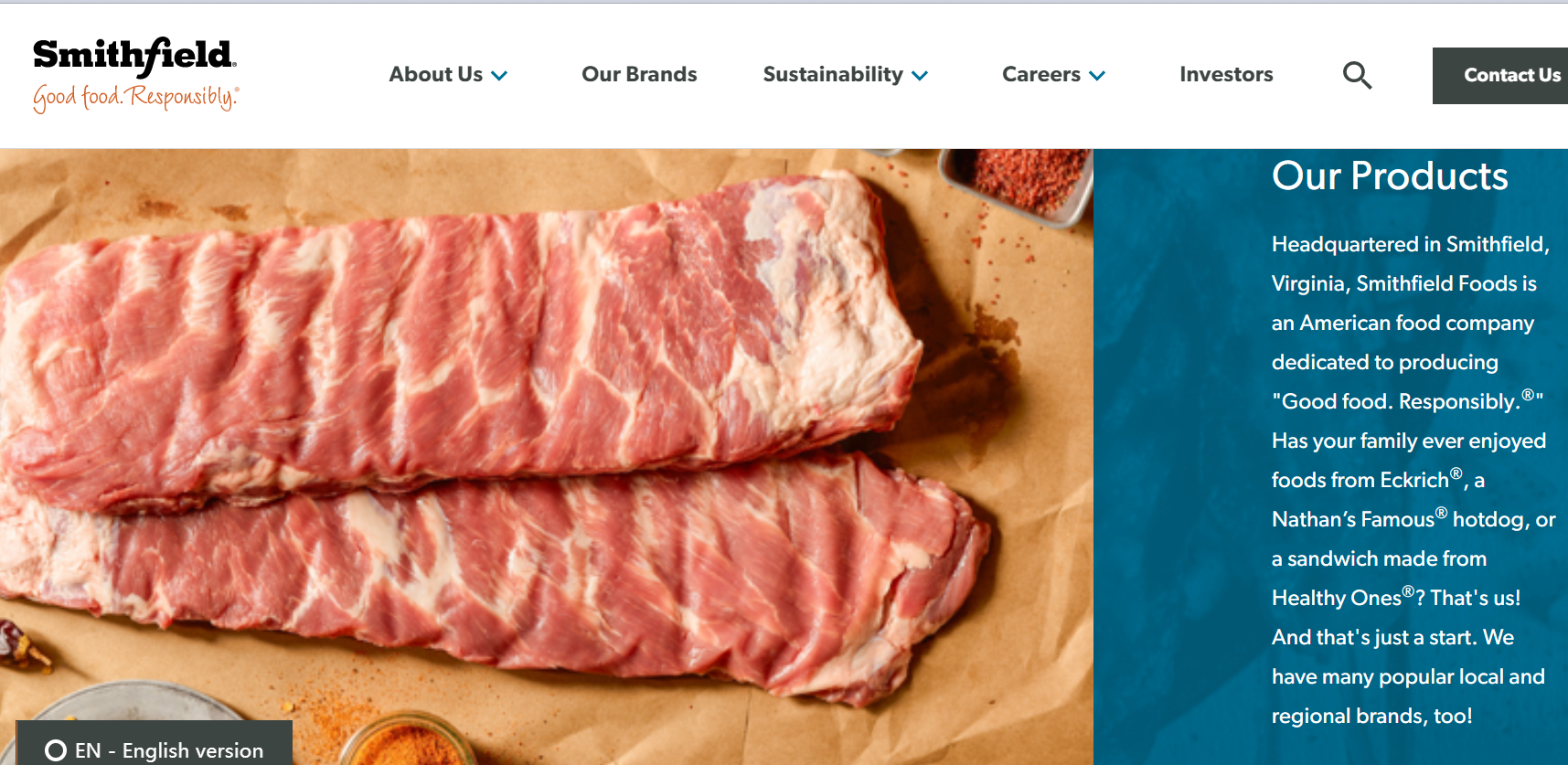Click the Contact Us button

point(1500,76)
